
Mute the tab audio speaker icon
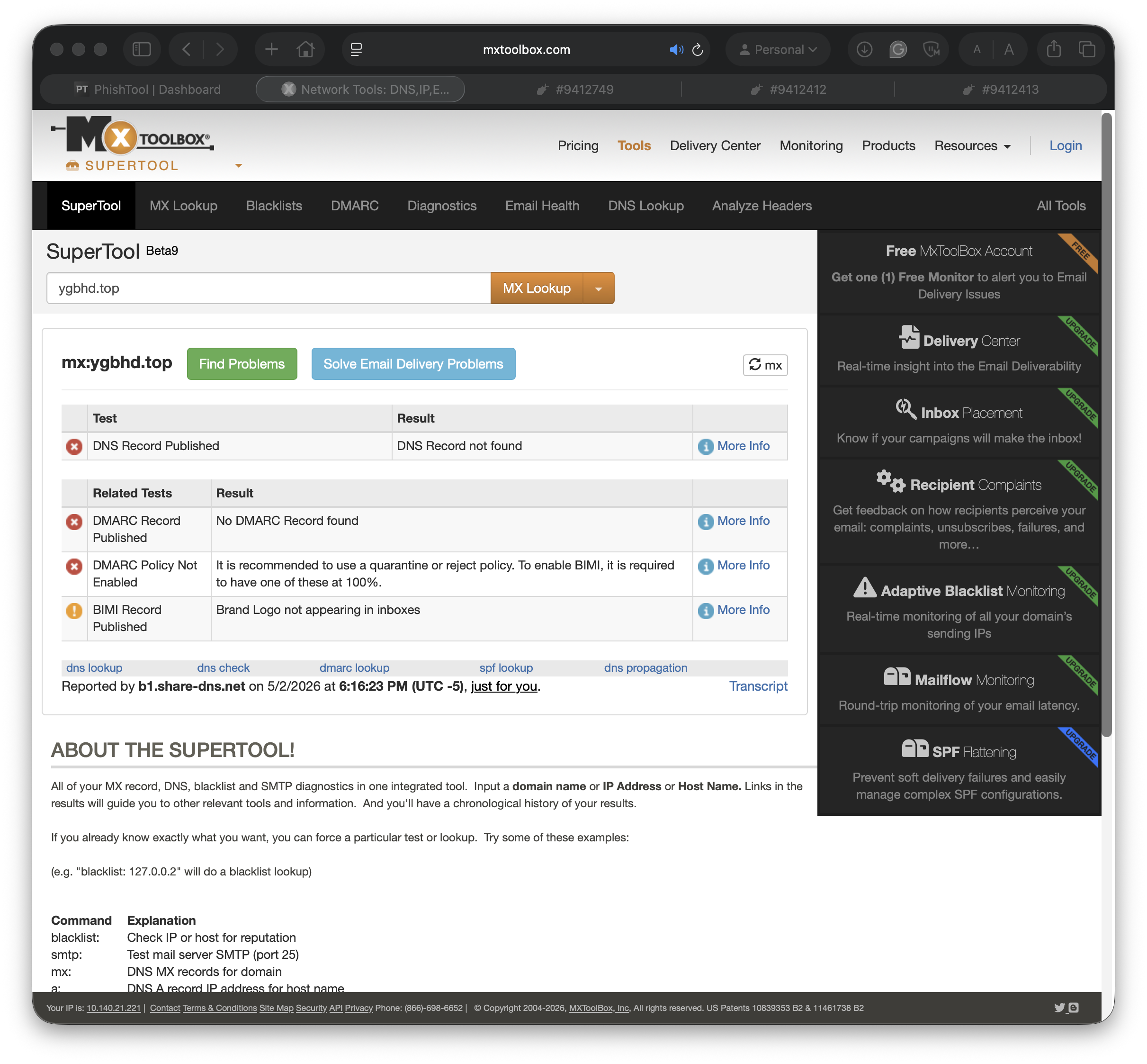676,50
